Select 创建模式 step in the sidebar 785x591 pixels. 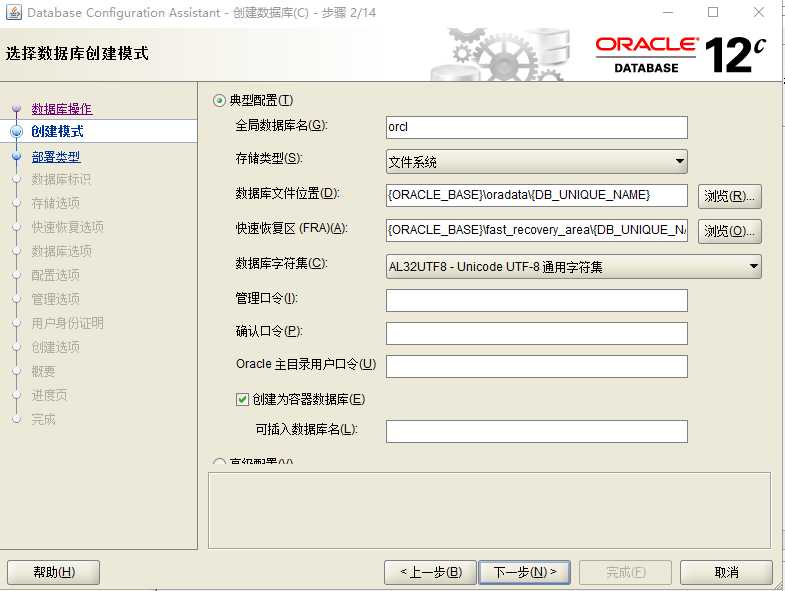click(x=57, y=131)
